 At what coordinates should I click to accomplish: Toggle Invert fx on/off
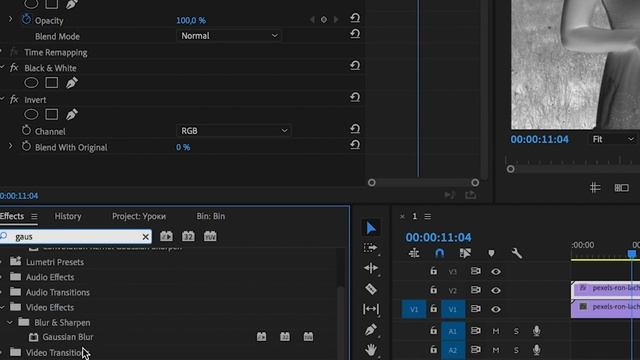14,99
